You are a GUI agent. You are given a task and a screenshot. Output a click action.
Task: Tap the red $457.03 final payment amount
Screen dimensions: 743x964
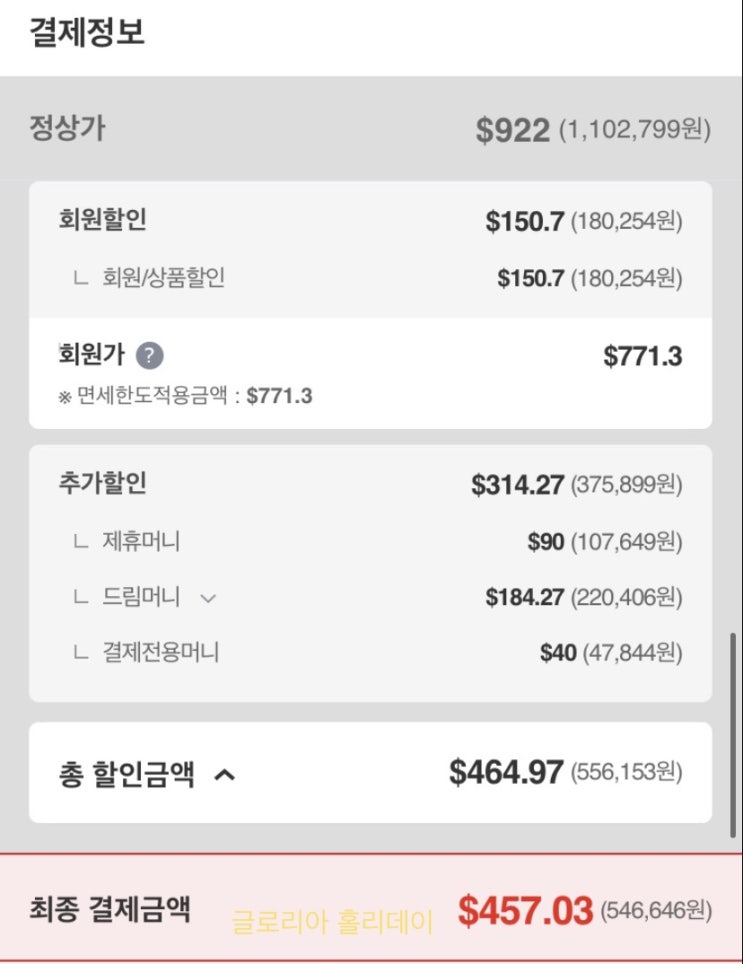tap(526, 910)
